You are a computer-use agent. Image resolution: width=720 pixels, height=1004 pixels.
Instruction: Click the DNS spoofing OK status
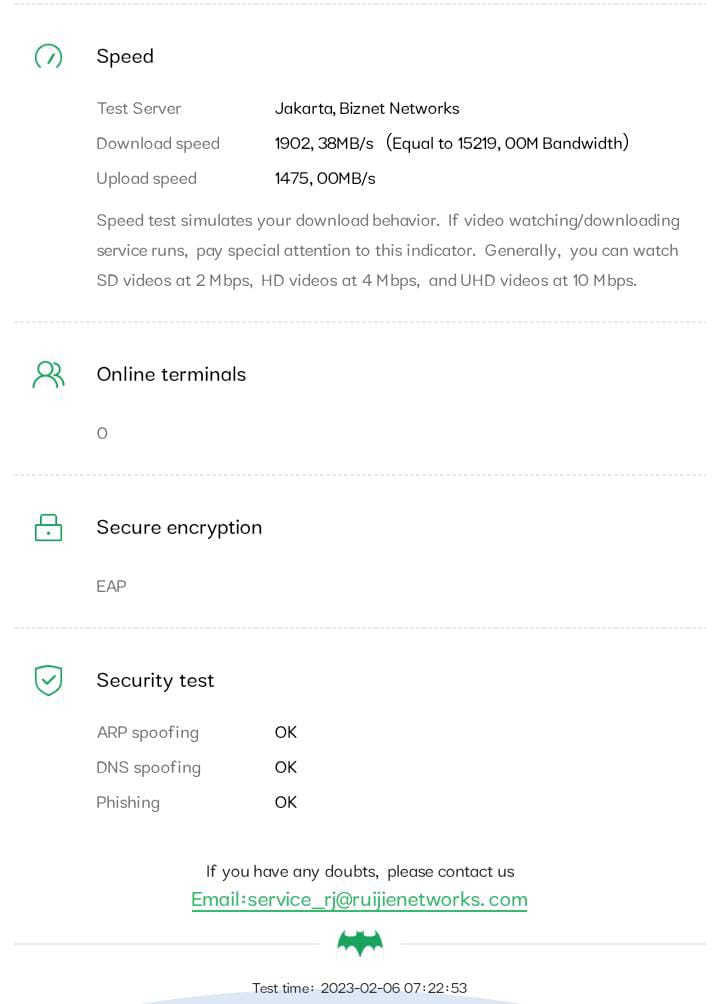click(286, 767)
